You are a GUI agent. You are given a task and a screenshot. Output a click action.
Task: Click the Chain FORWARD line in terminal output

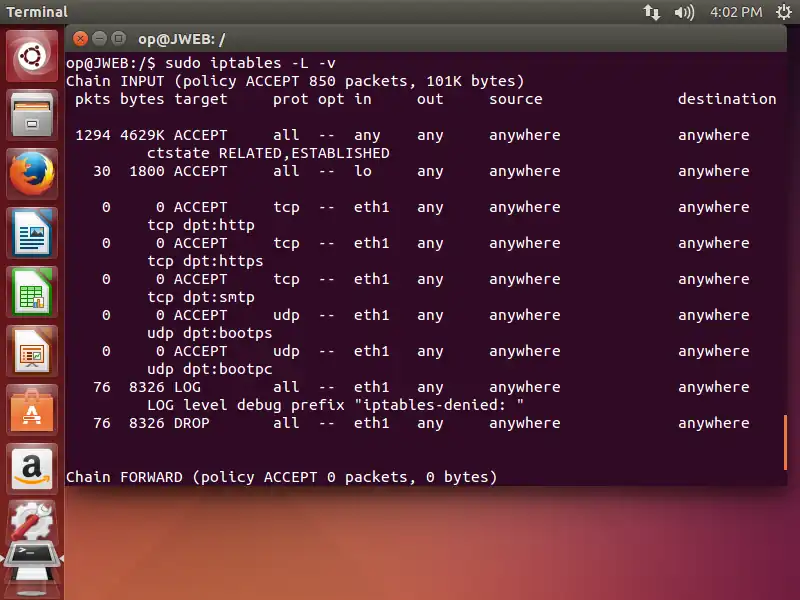click(281, 477)
